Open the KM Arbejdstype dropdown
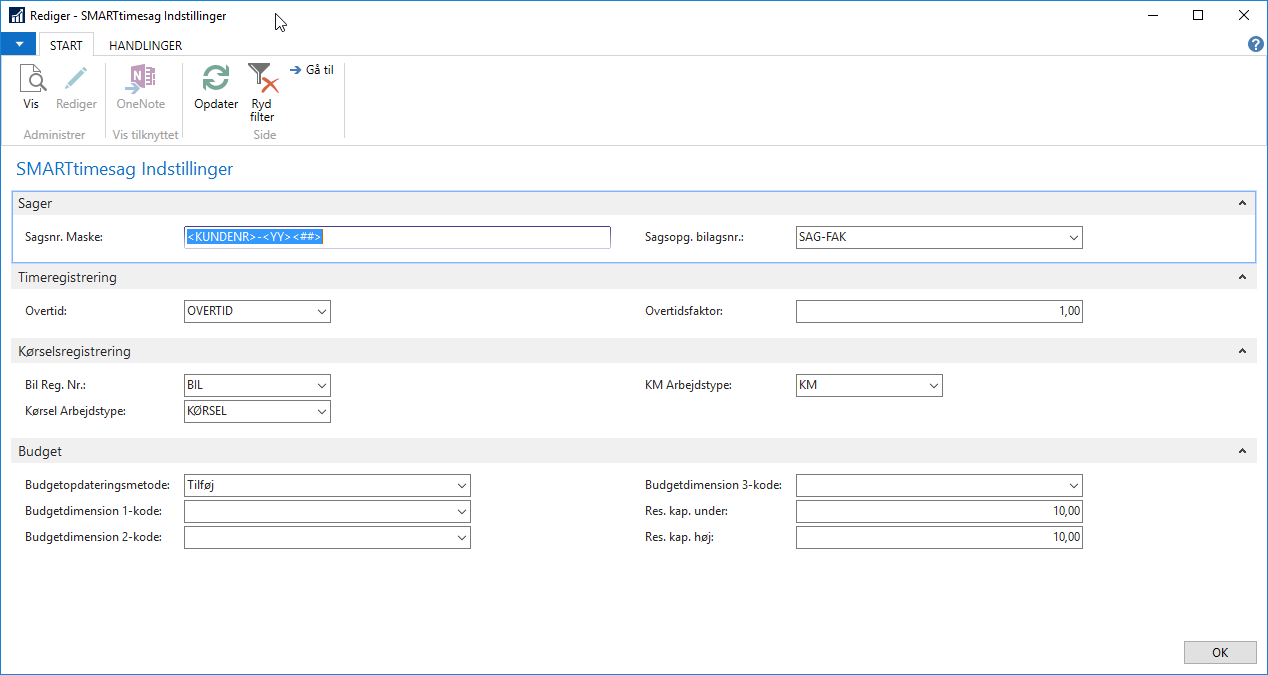The width and height of the screenshot is (1268, 675). [x=933, y=386]
